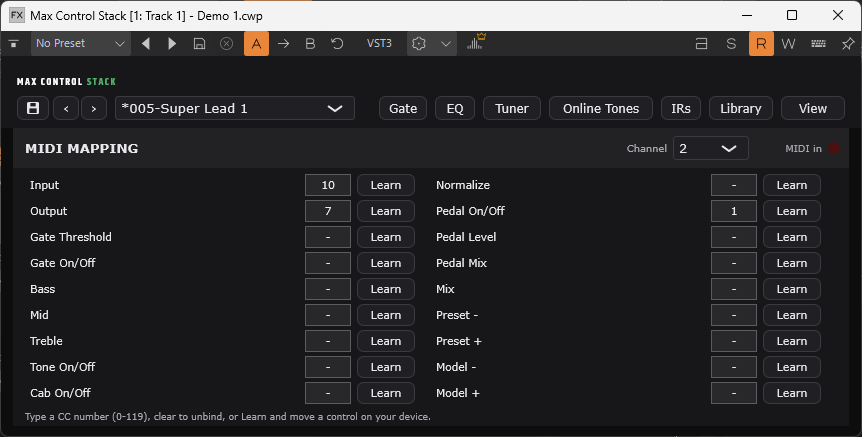The width and height of the screenshot is (862, 437).
Task: Maximize the Max Control Stack window
Action: click(792, 15)
